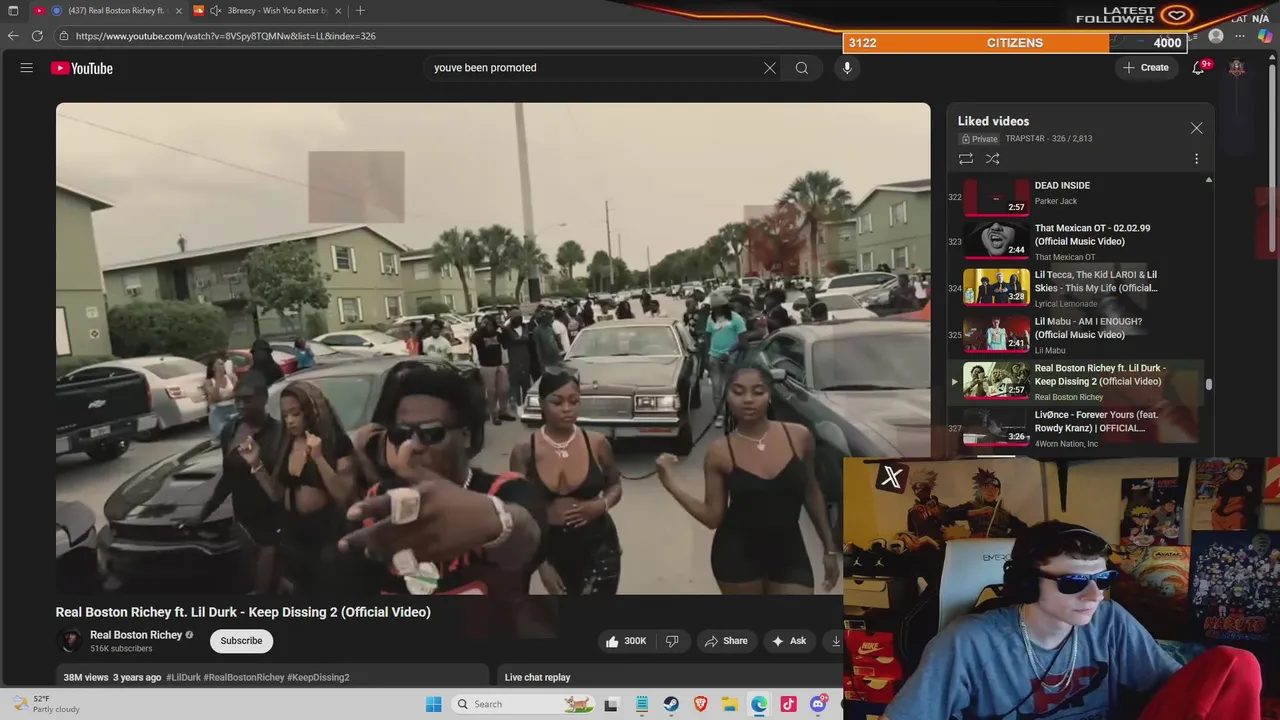This screenshot has width=1280, height=720.
Task: Open playlist more options menu
Action: coord(1196,159)
